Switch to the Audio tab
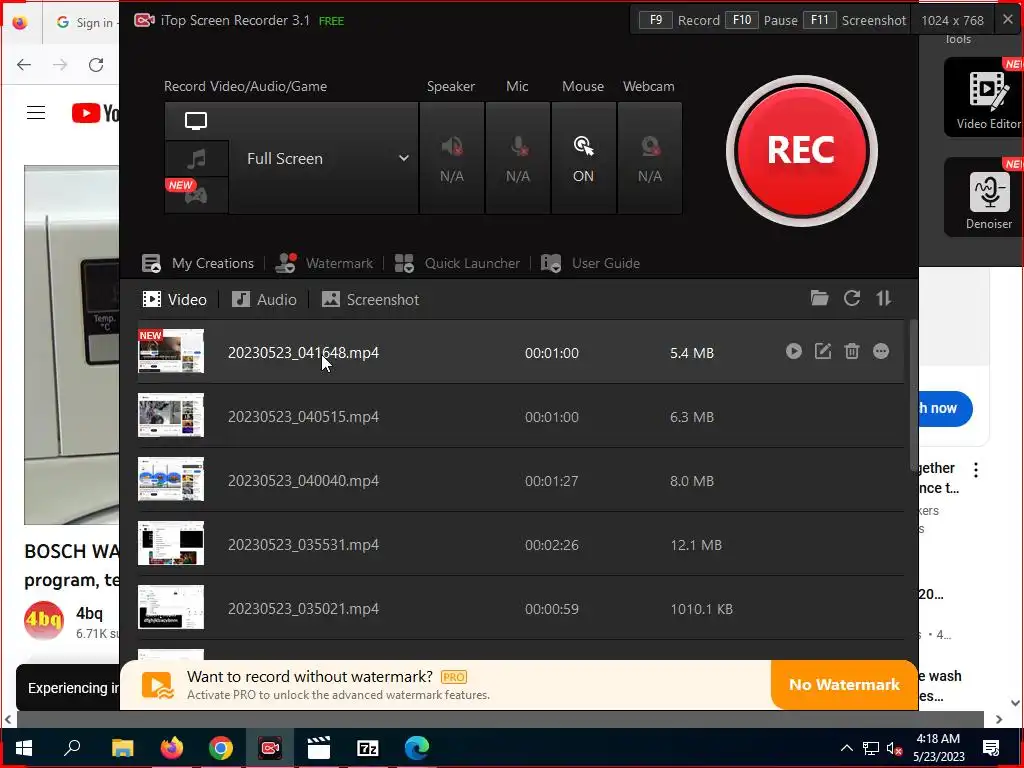Viewport: 1024px width, 768px height. tap(264, 300)
